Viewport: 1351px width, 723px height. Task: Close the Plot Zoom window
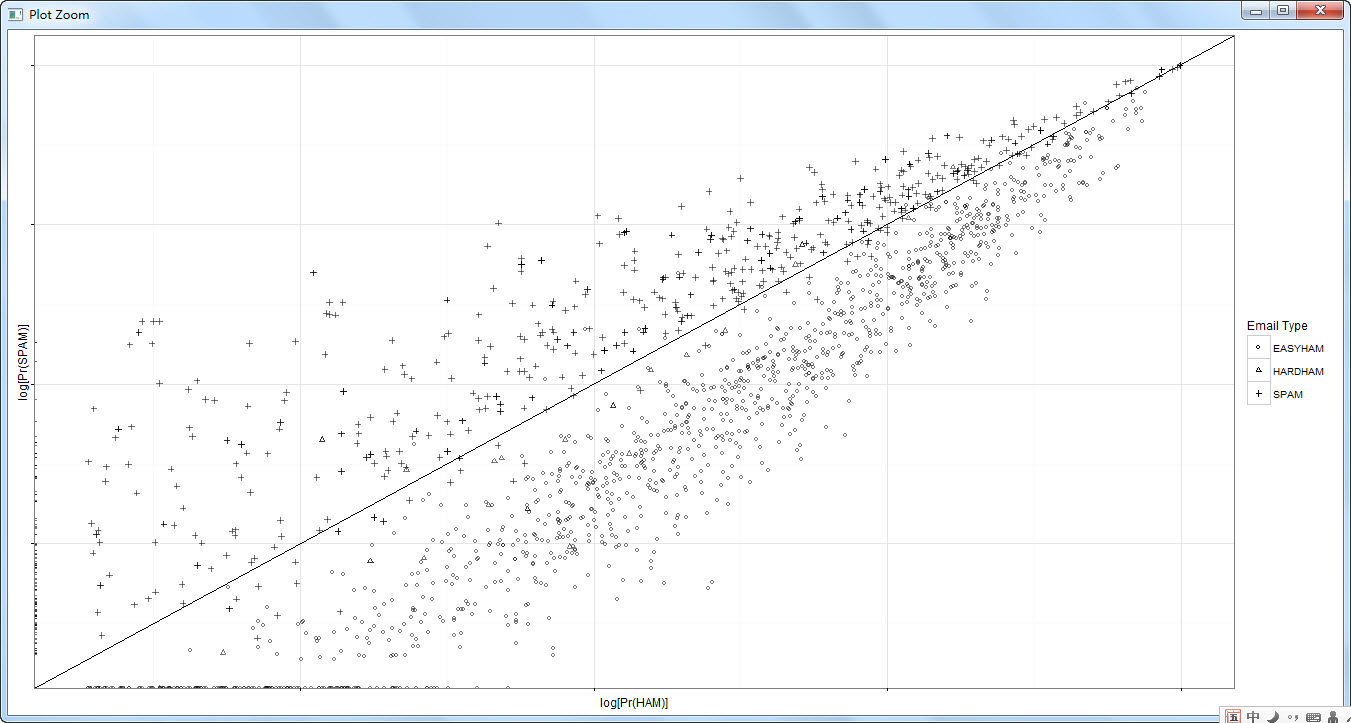[1320, 10]
